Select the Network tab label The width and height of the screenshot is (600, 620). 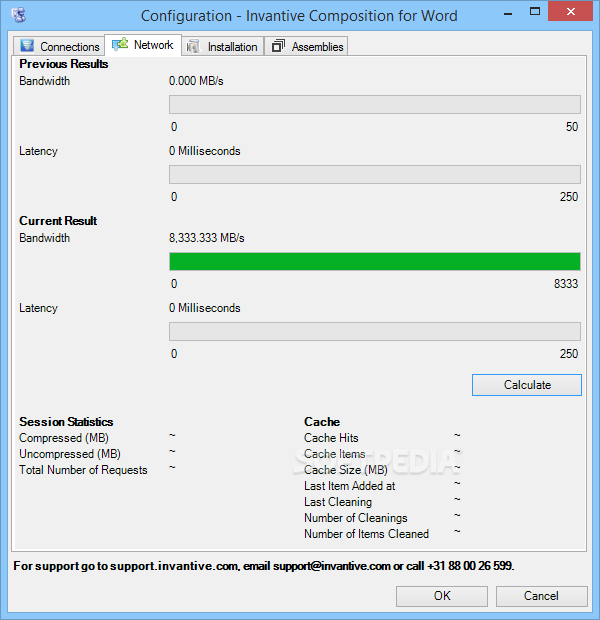point(153,45)
